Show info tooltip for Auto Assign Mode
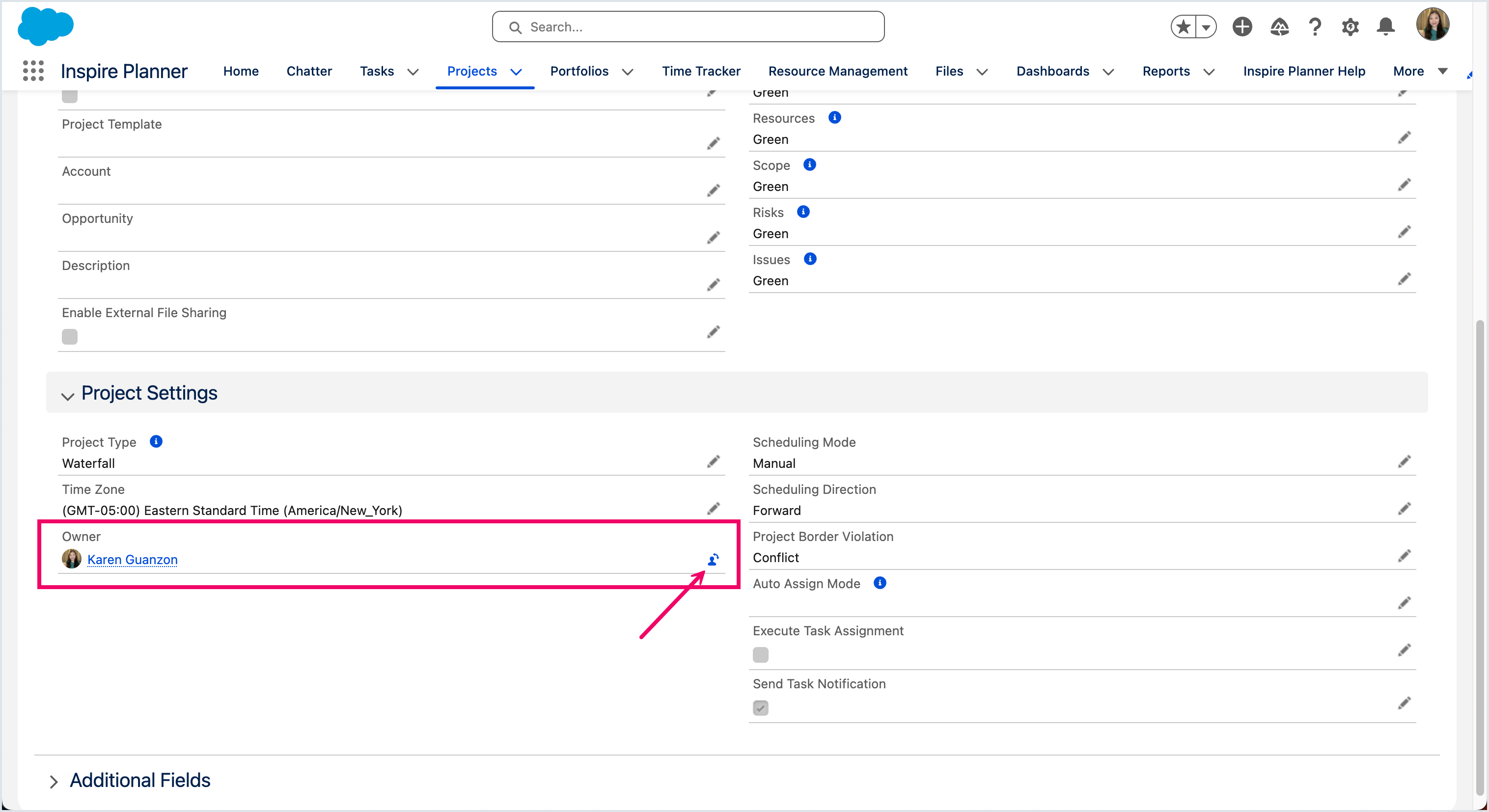The height and width of the screenshot is (812, 1489). click(879, 583)
